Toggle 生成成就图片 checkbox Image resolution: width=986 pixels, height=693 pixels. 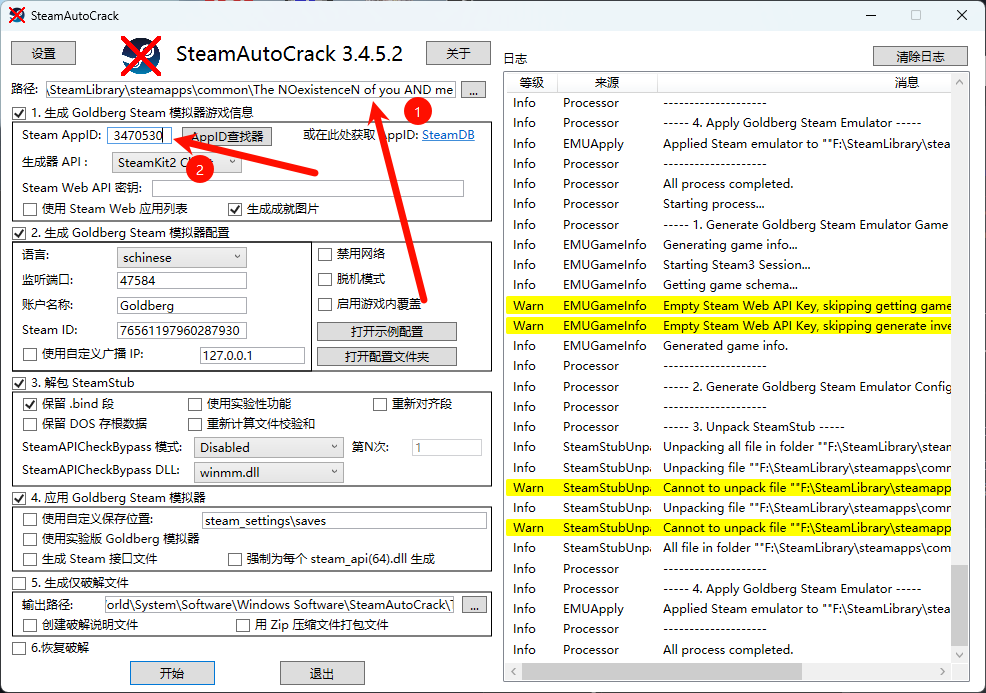[236, 209]
